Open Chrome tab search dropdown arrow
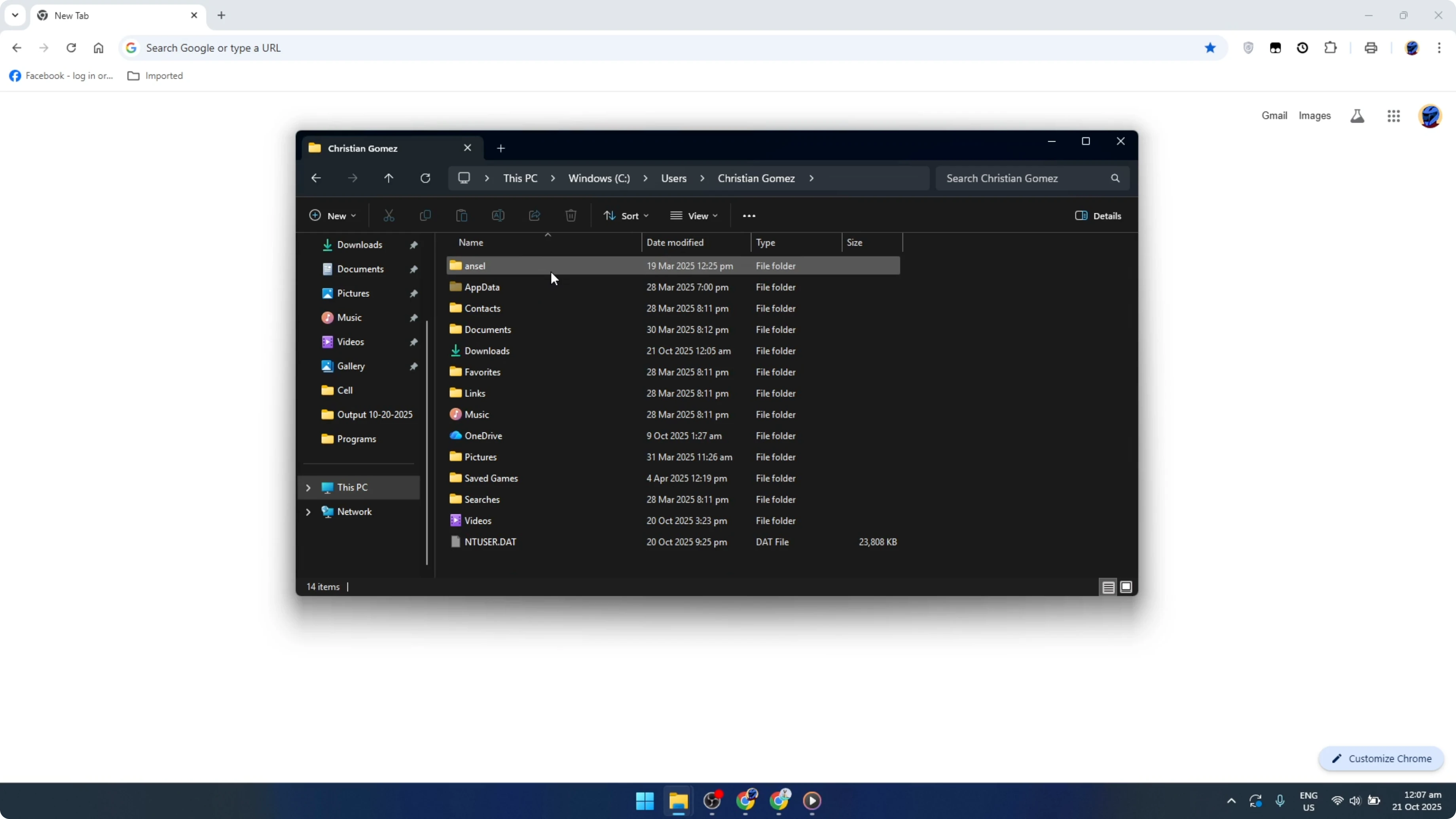Screen dimensions: 1456x819 [15, 15]
